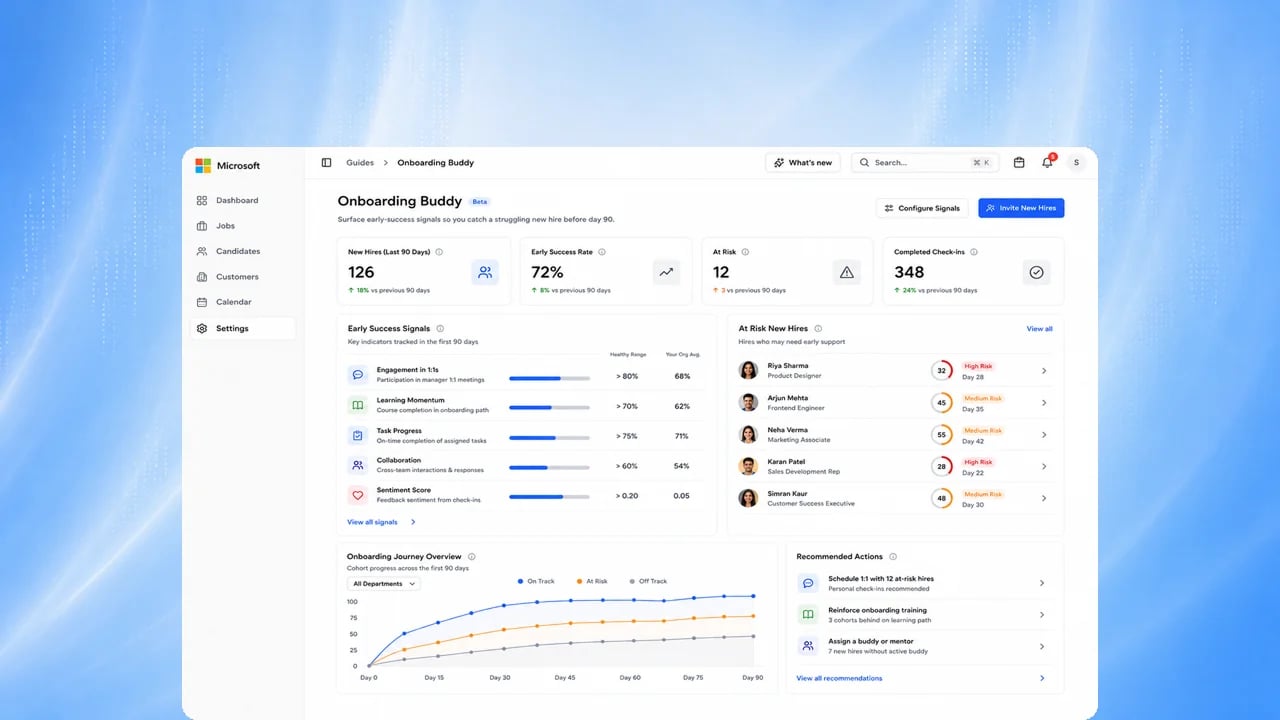Click the trend arrow icon on Early Success Rate card
The image size is (1280, 720).
coord(666,272)
